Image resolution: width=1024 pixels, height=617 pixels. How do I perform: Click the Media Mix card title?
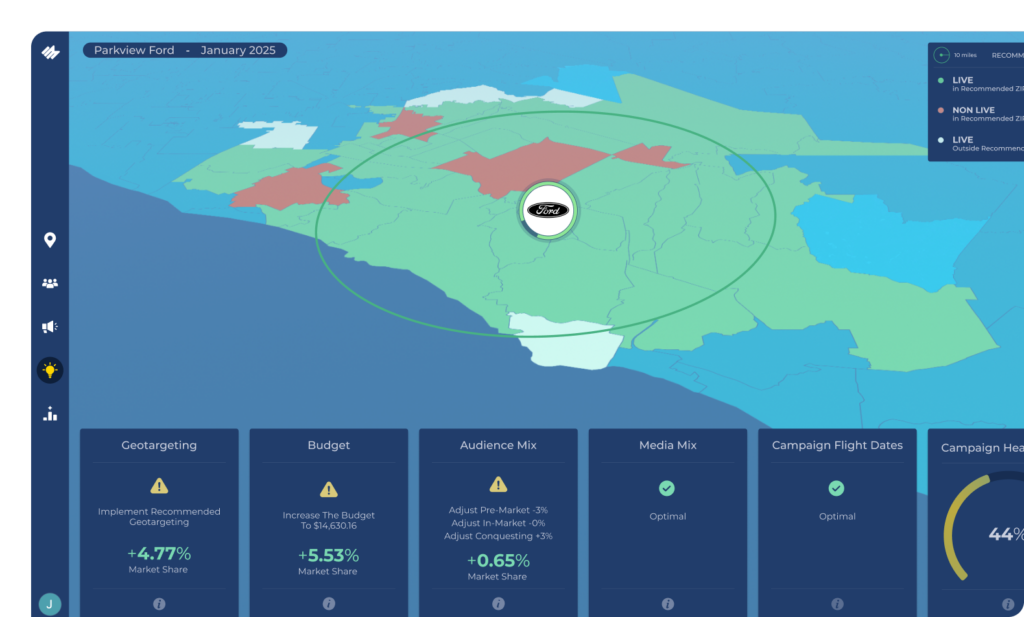pos(667,445)
